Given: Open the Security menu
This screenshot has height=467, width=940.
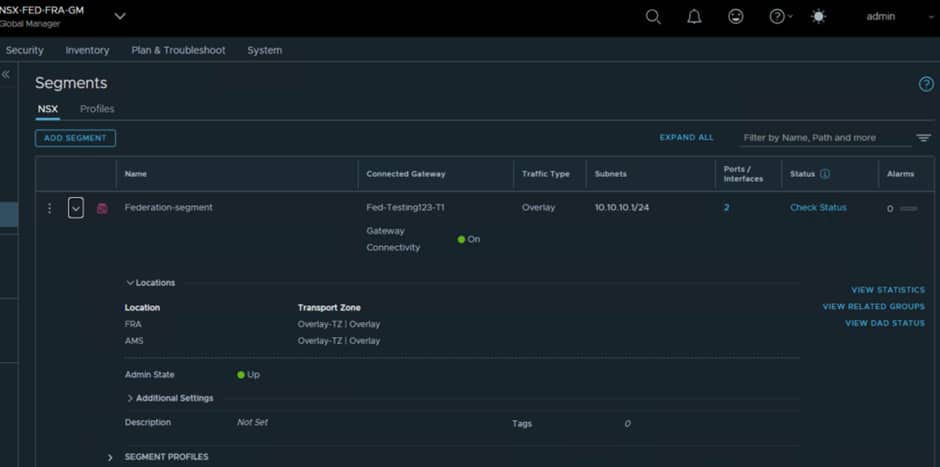Looking at the screenshot, I should [x=25, y=50].
